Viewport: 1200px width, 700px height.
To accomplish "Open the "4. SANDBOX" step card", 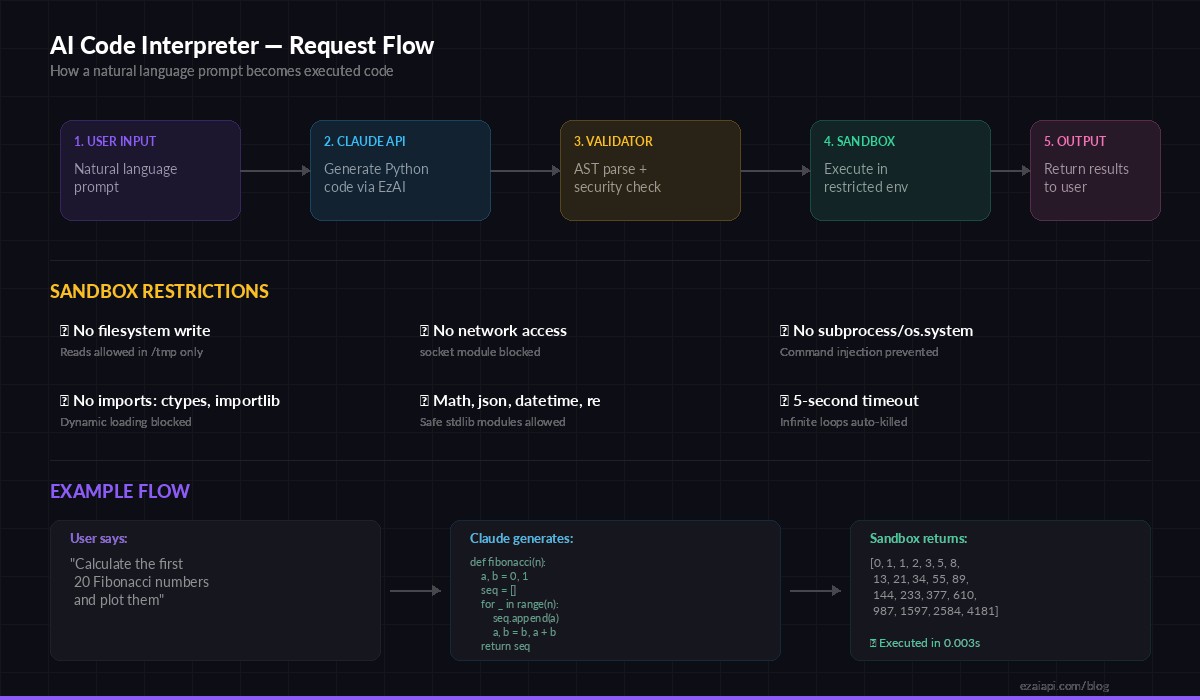I will coord(900,170).
